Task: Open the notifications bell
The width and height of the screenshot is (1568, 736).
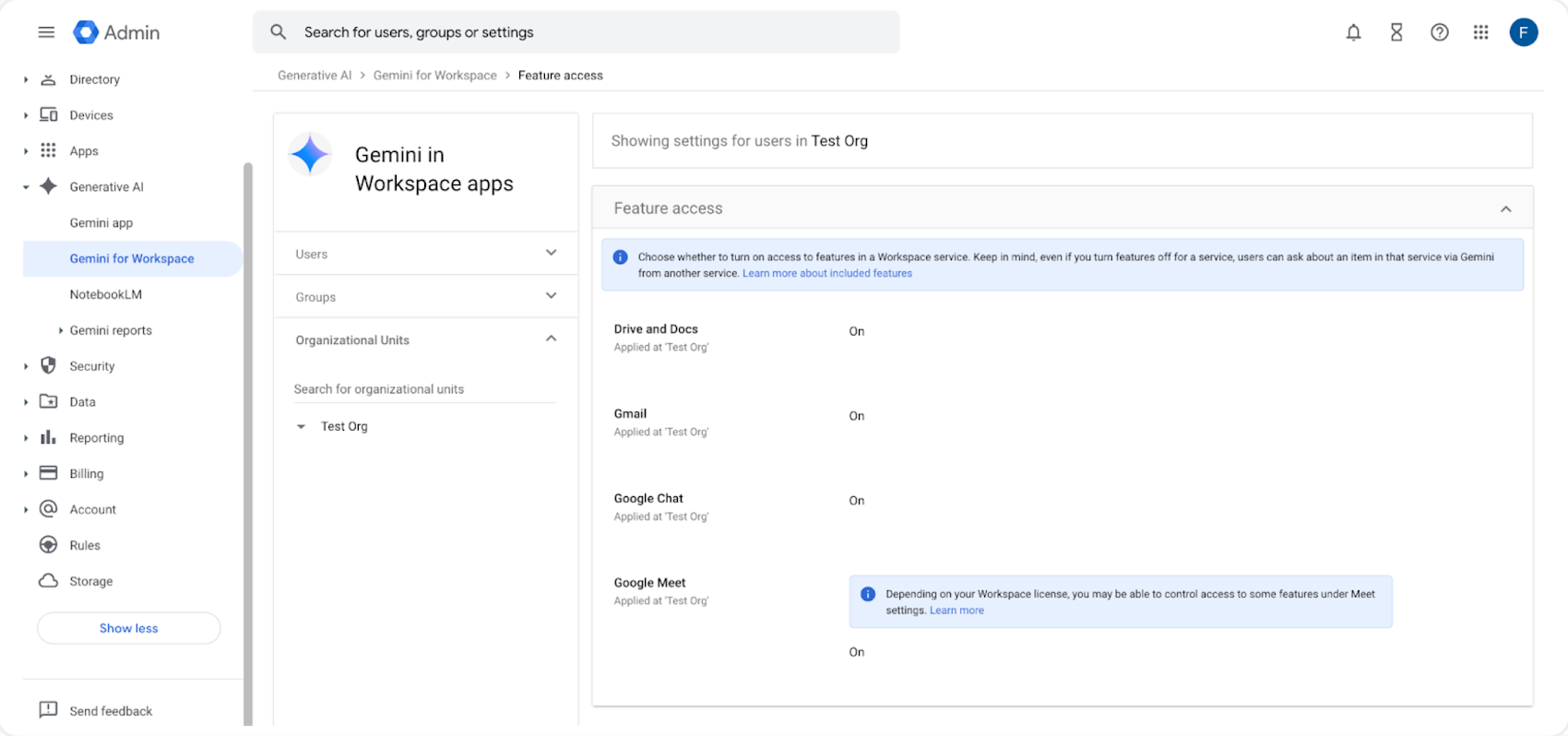Action: coord(1353,32)
